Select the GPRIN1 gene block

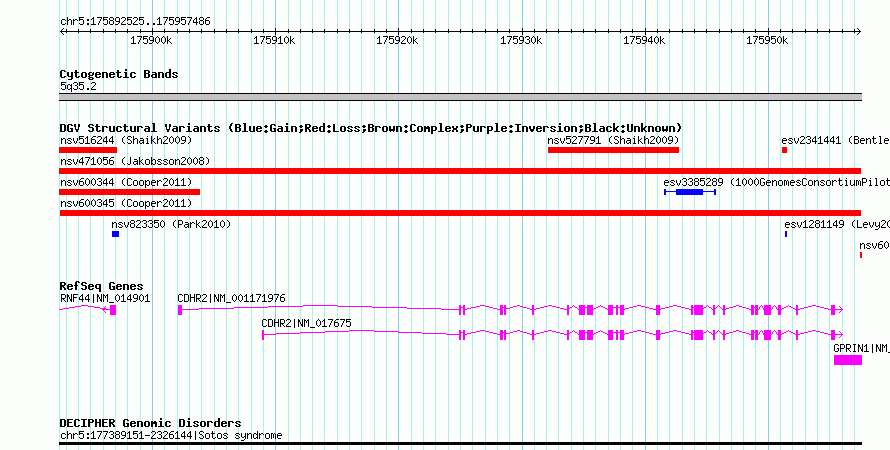tap(847, 360)
